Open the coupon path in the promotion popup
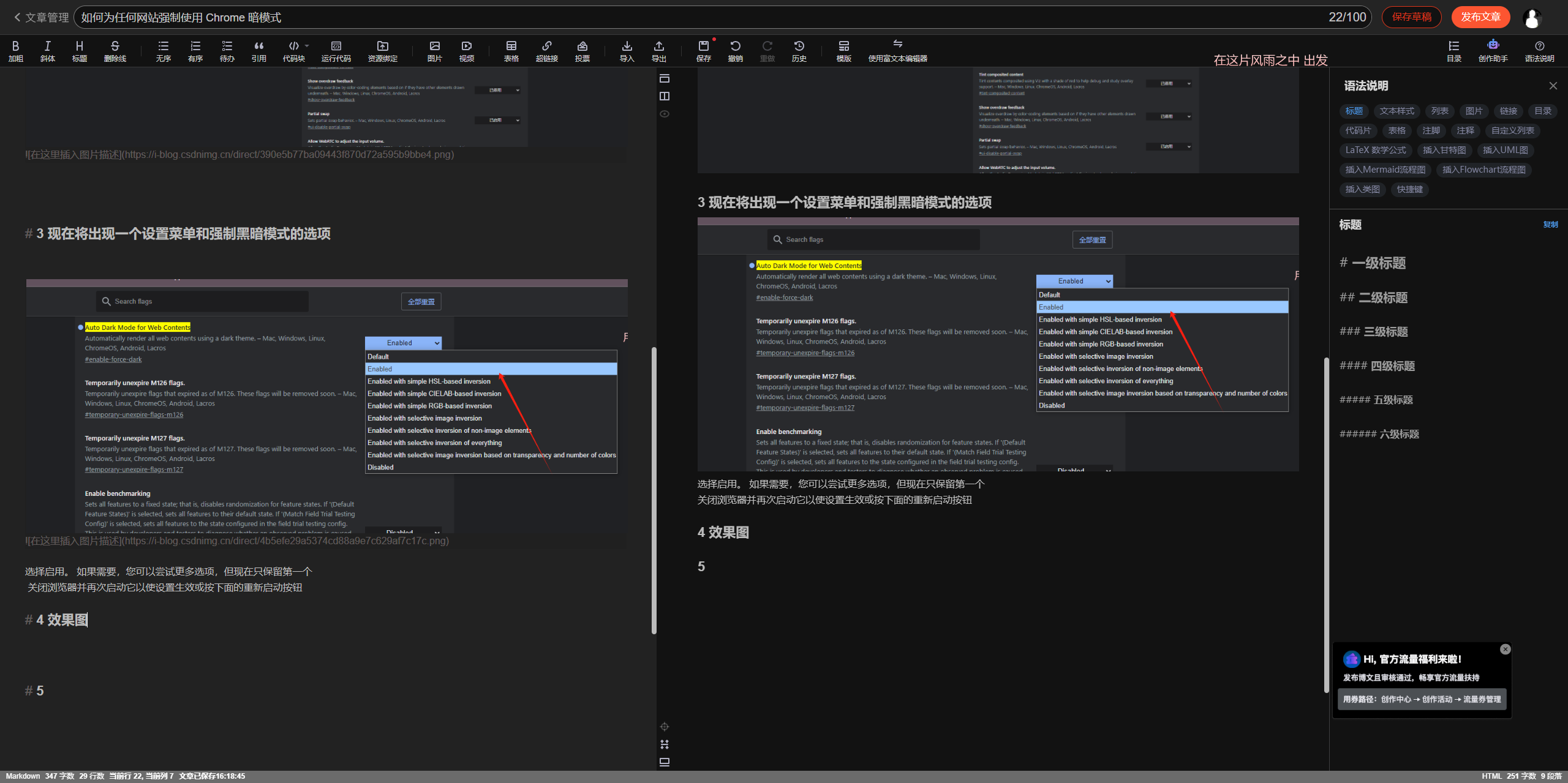1568x783 pixels. [1422, 699]
